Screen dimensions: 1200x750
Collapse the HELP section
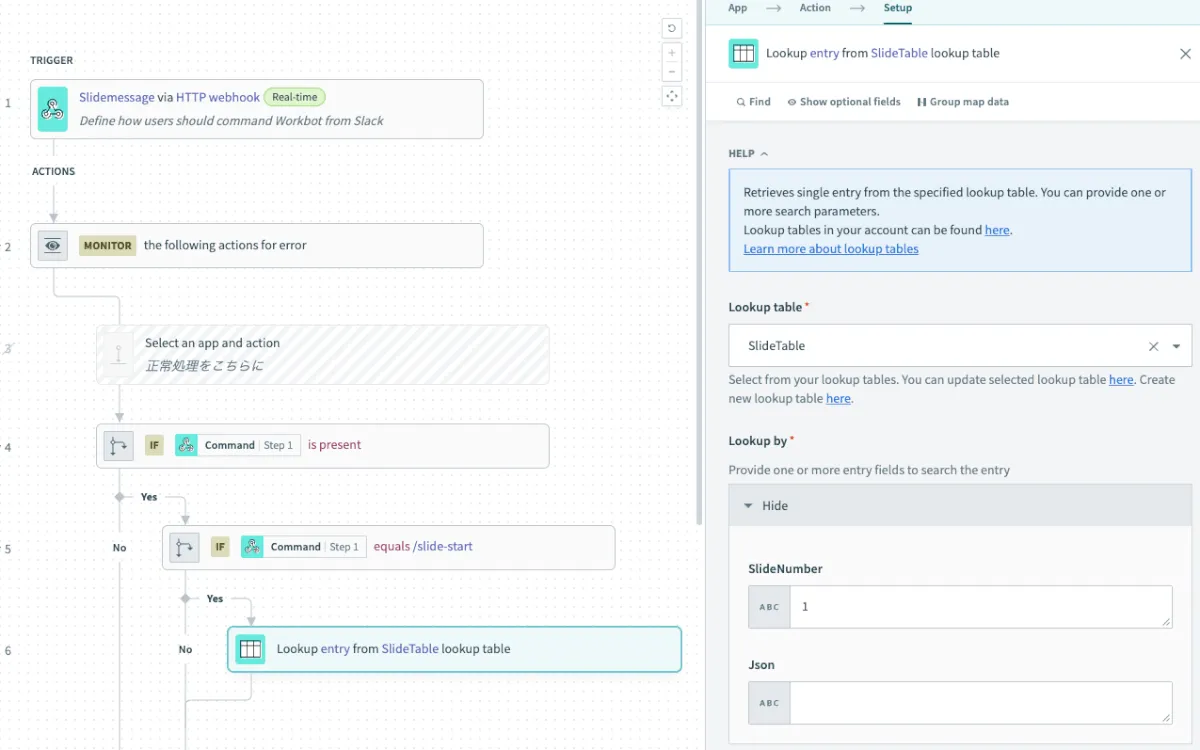click(x=748, y=154)
